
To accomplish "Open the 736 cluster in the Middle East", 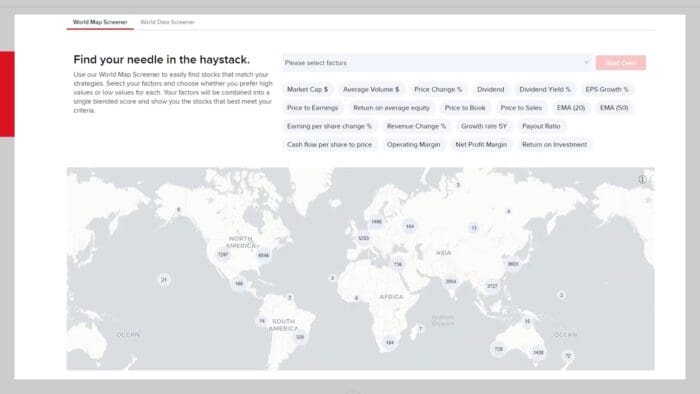I will pos(397,264).
